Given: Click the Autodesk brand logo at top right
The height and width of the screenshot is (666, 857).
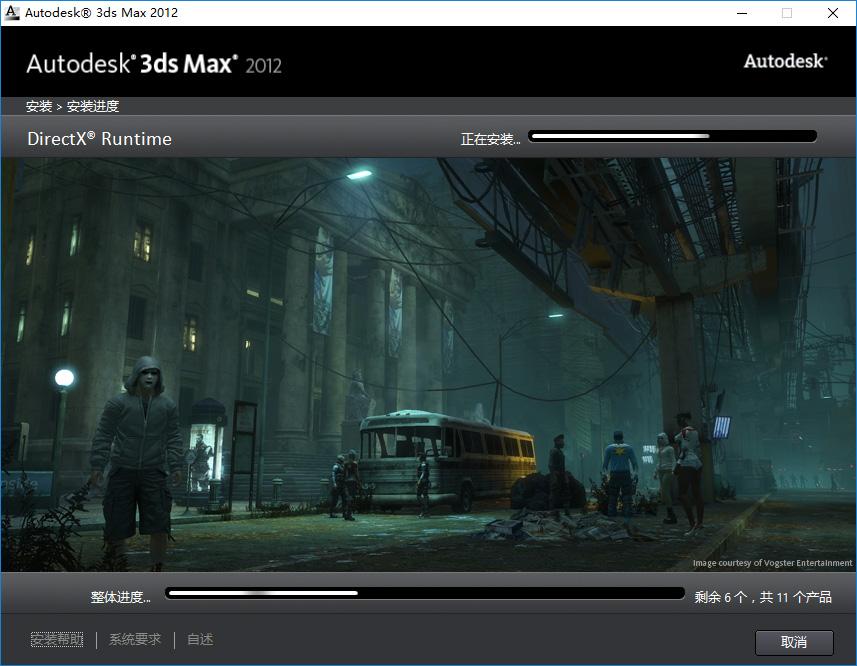Looking at the screenshot, I should click(x=785, y=61).
